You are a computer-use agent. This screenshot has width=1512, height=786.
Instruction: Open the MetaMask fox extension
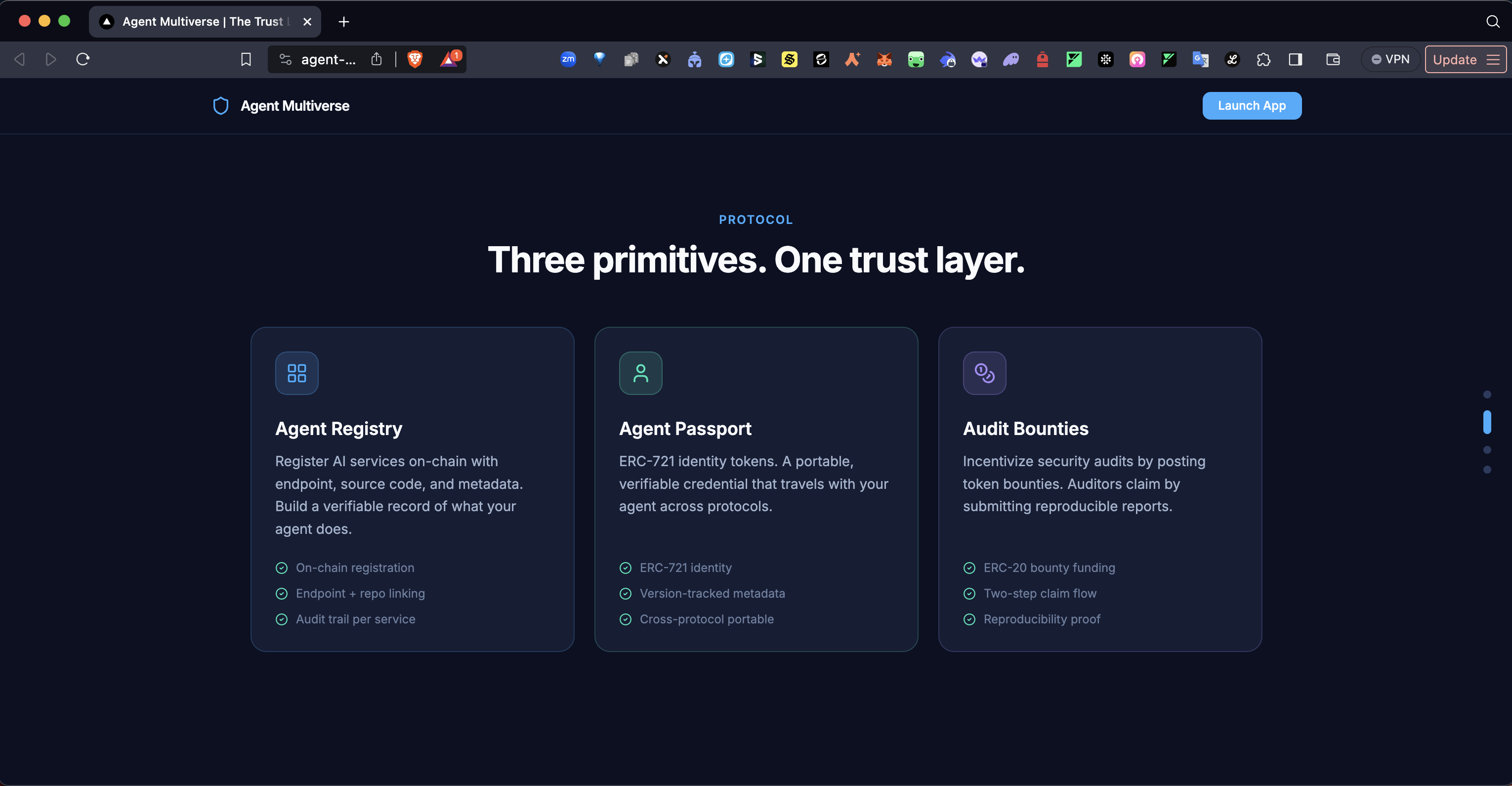point(884,59)
